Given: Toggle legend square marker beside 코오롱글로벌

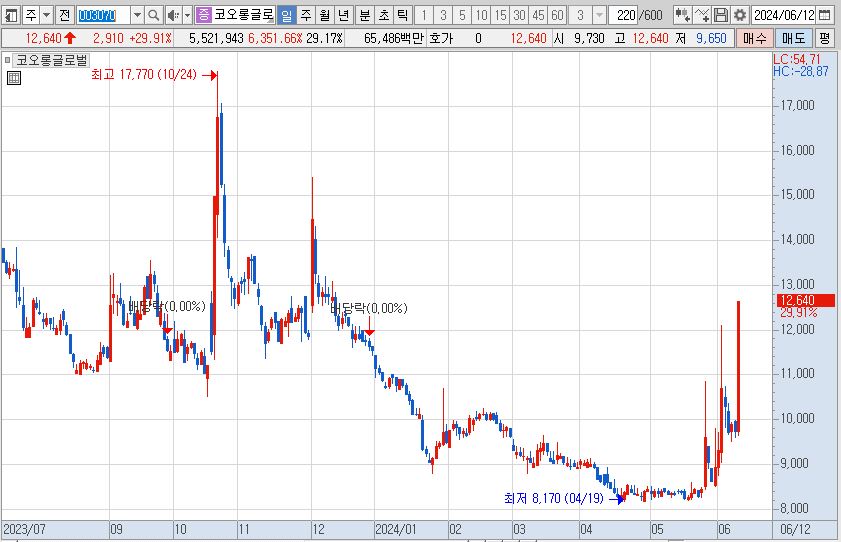Looking at the screenshot, I should [x=8, y=61].
